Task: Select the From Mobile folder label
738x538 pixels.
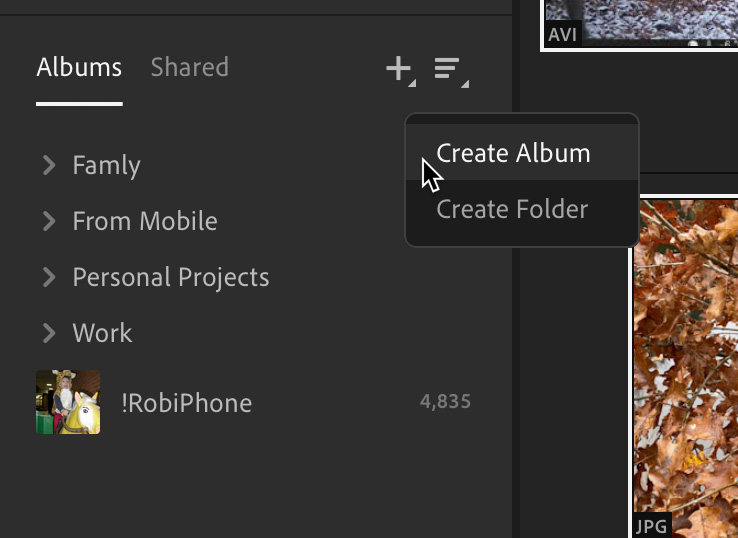Action: [145, 221]
